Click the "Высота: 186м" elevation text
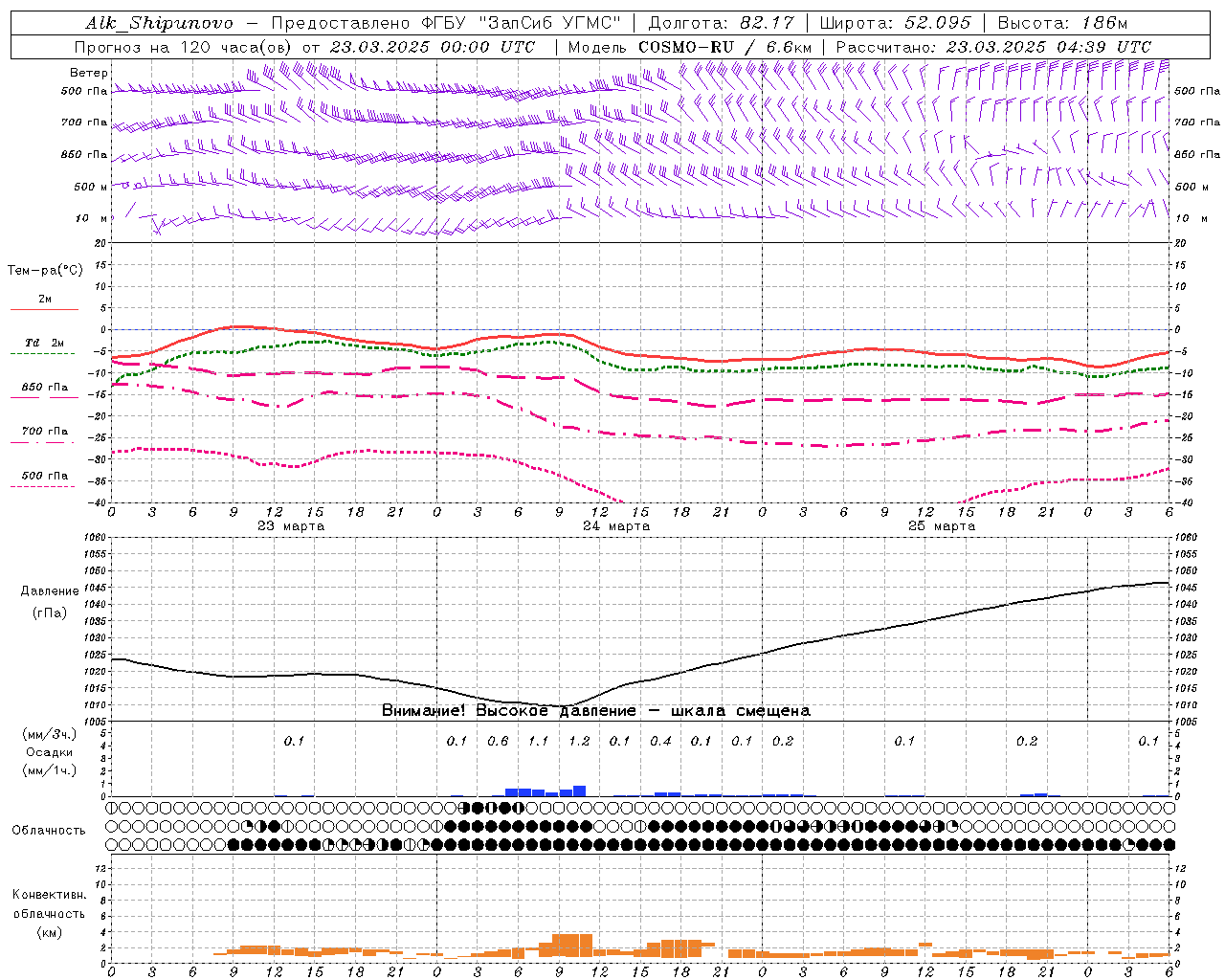This screenshot has width=1225, height=980. click(x=1062, y=23)
